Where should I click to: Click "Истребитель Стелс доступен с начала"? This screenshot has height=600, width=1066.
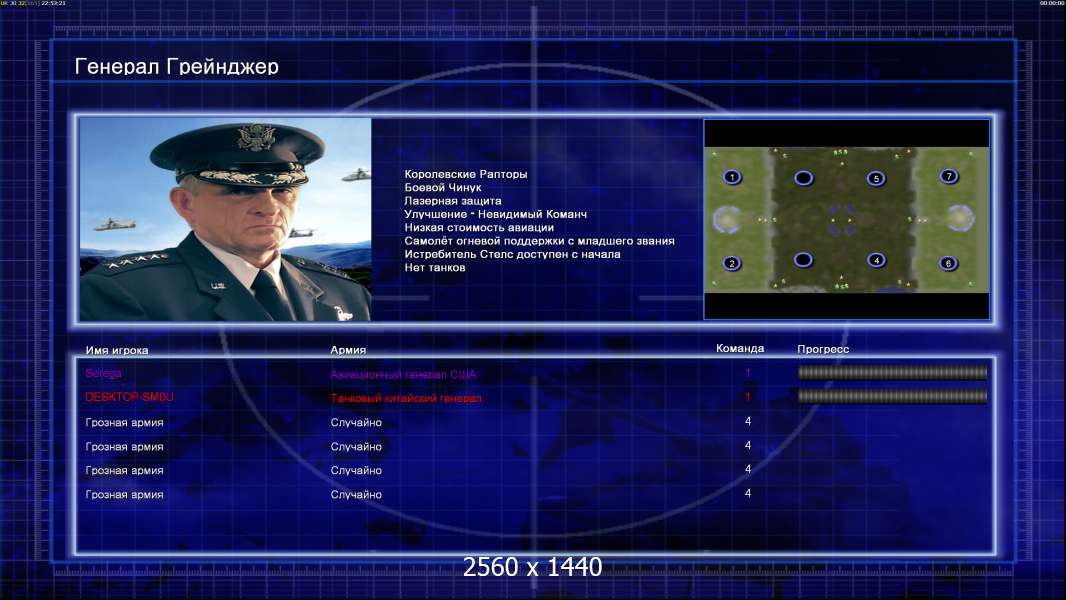click(512, 254)
